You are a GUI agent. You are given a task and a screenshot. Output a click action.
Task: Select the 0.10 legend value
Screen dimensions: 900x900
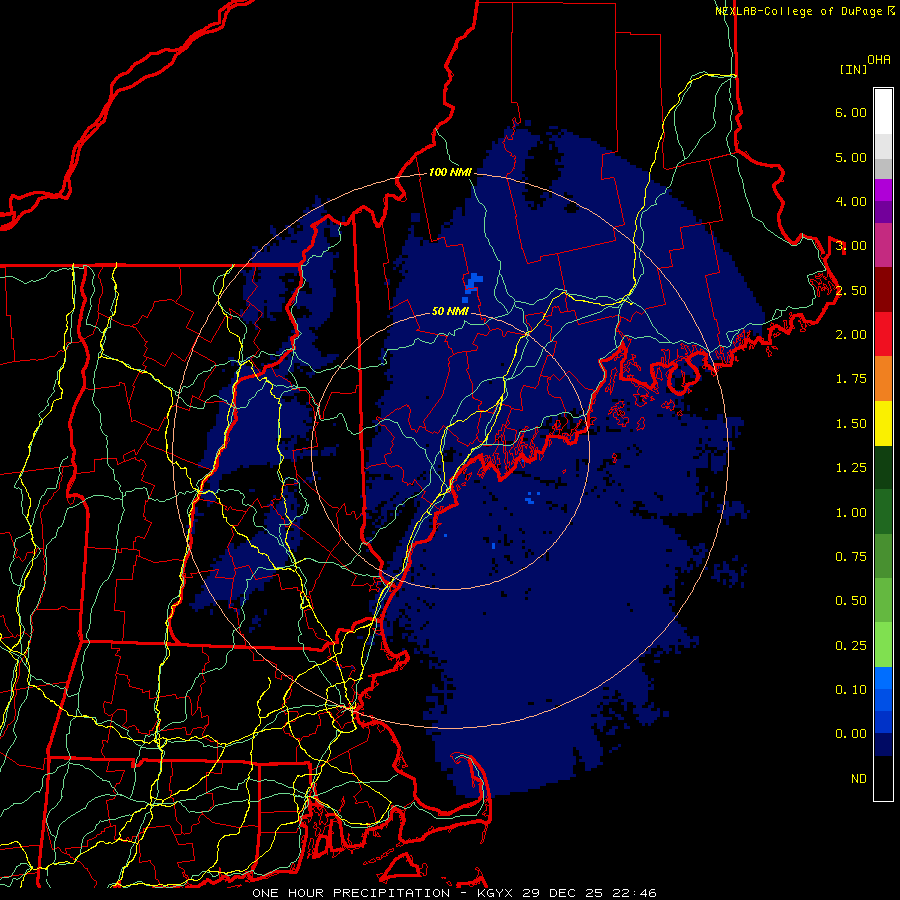[x=851, y=690]
